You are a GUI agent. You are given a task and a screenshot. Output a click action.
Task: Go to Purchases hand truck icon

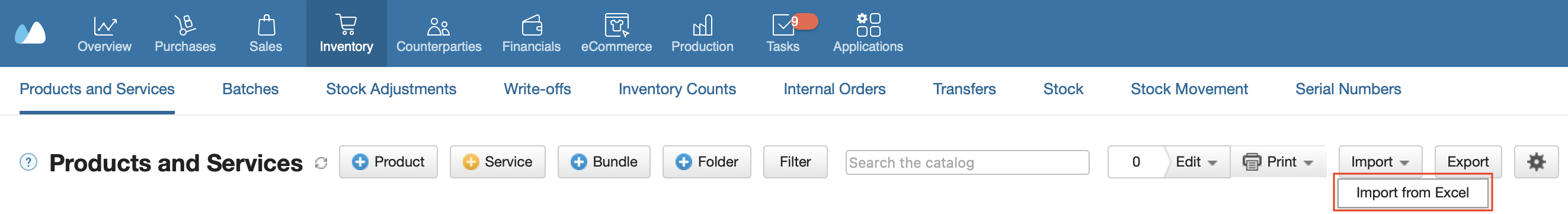point(185,25)
